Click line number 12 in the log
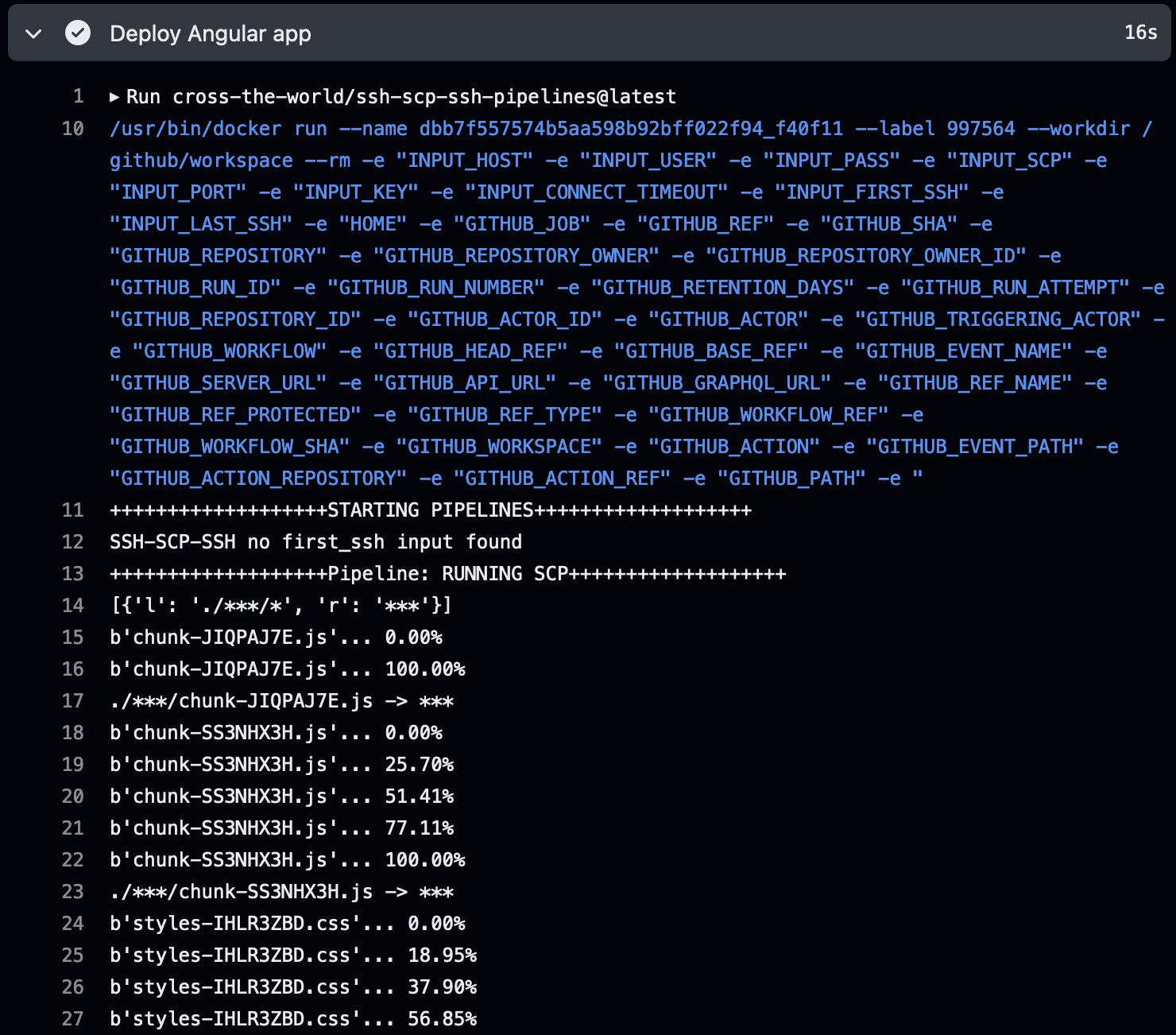1176x1035 pixels. pos(72,541)
